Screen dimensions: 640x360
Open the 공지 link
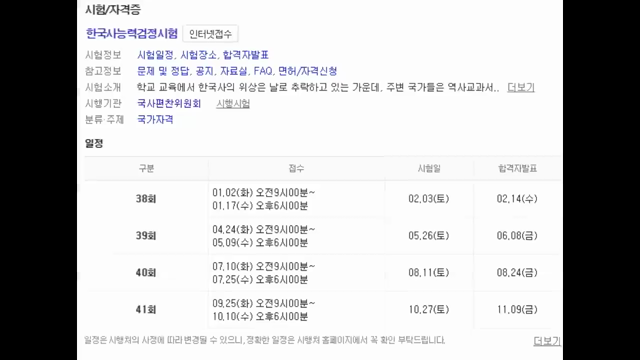(204, 71)
